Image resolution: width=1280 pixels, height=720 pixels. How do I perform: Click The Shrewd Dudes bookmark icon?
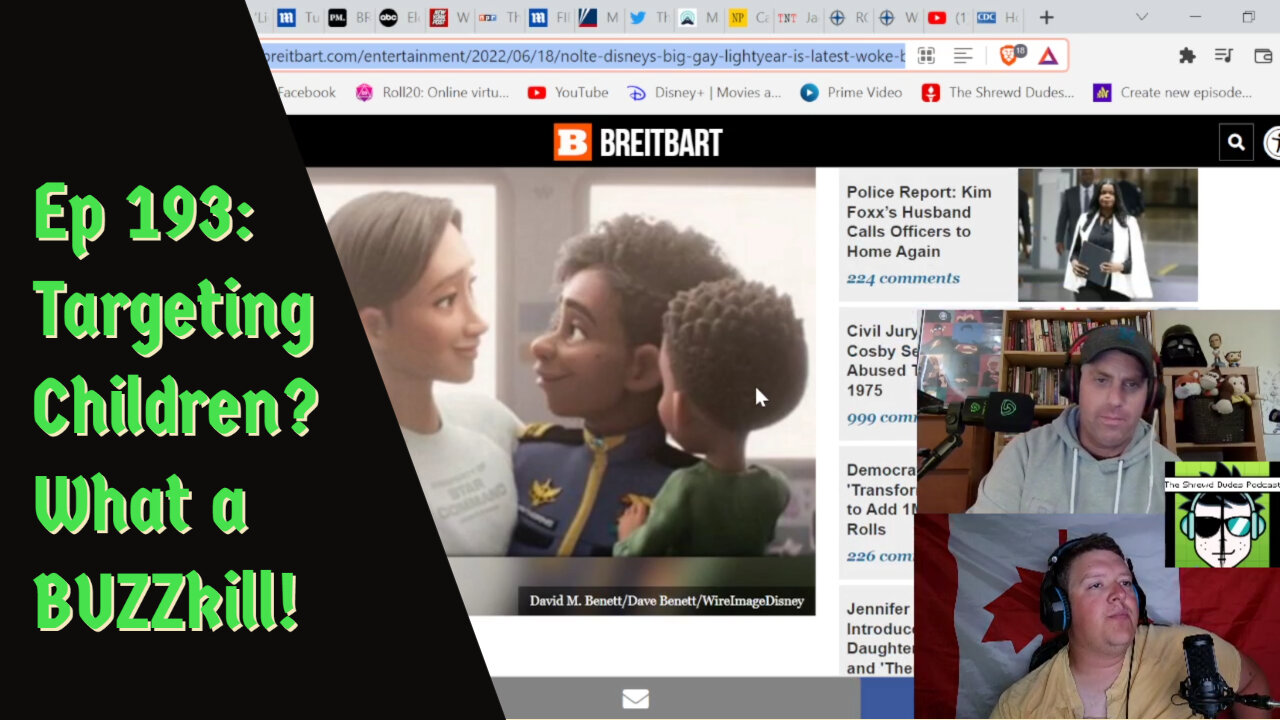tap(931, 92)
